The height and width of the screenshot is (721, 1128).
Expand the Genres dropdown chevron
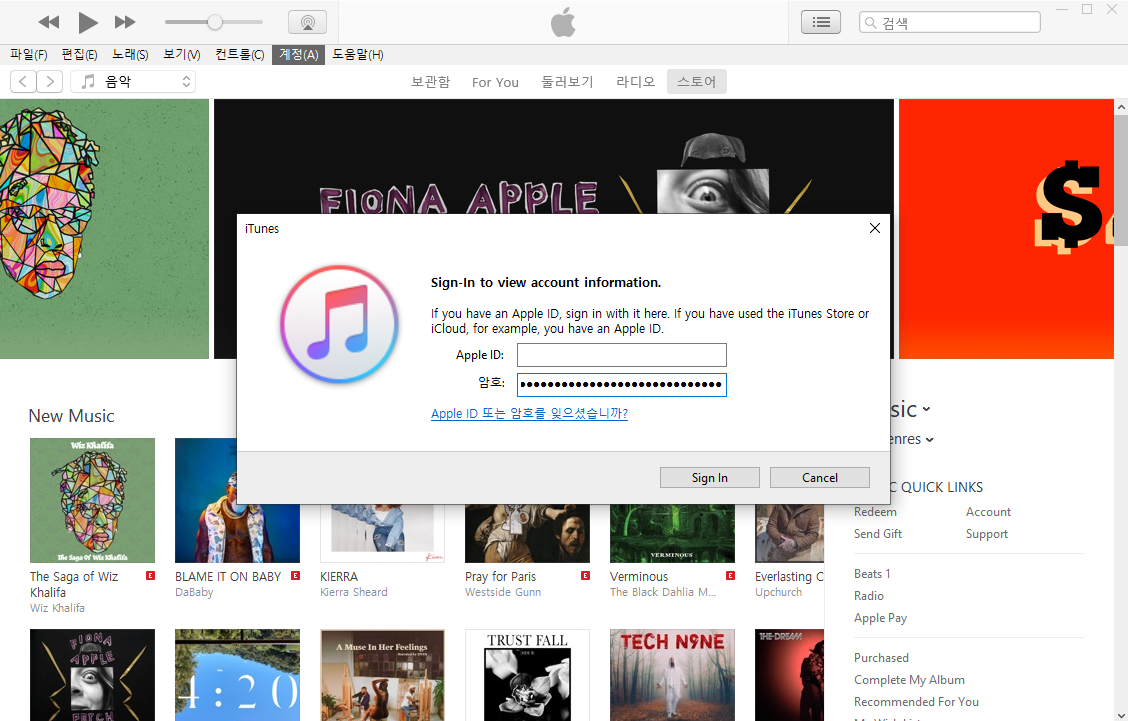929,440
